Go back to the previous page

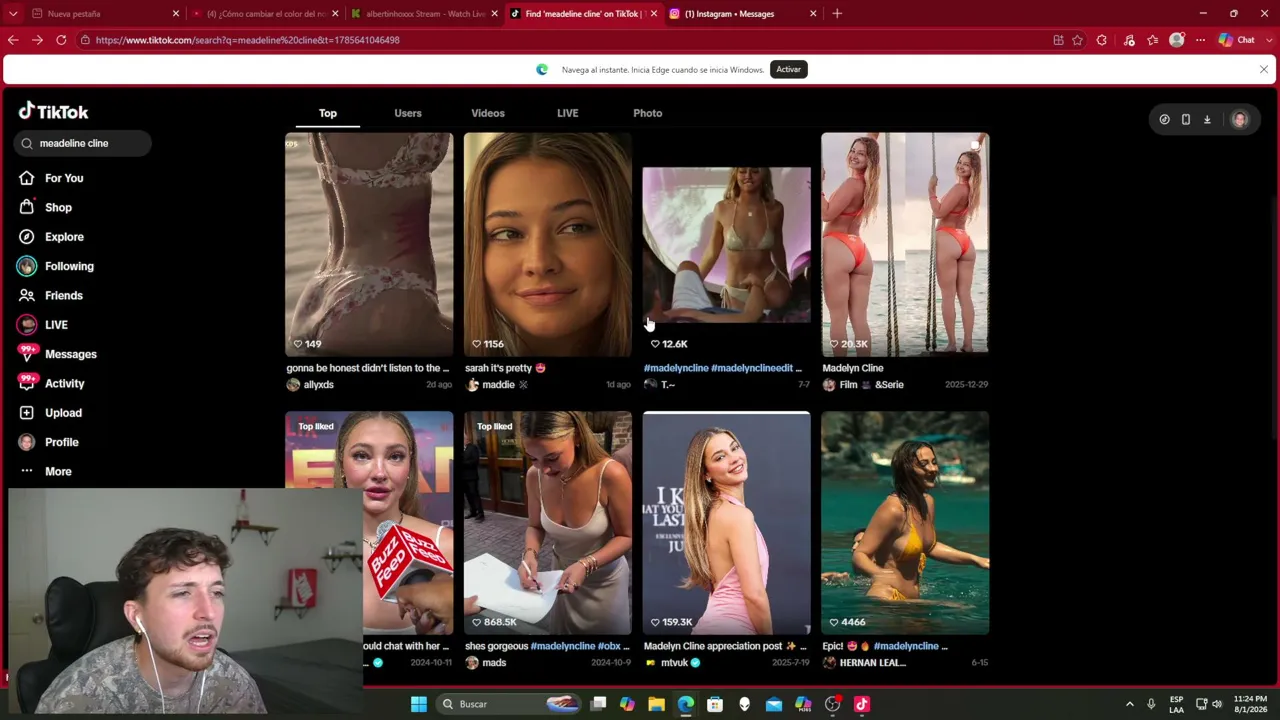pyautogui.click(x=13, y=40)
